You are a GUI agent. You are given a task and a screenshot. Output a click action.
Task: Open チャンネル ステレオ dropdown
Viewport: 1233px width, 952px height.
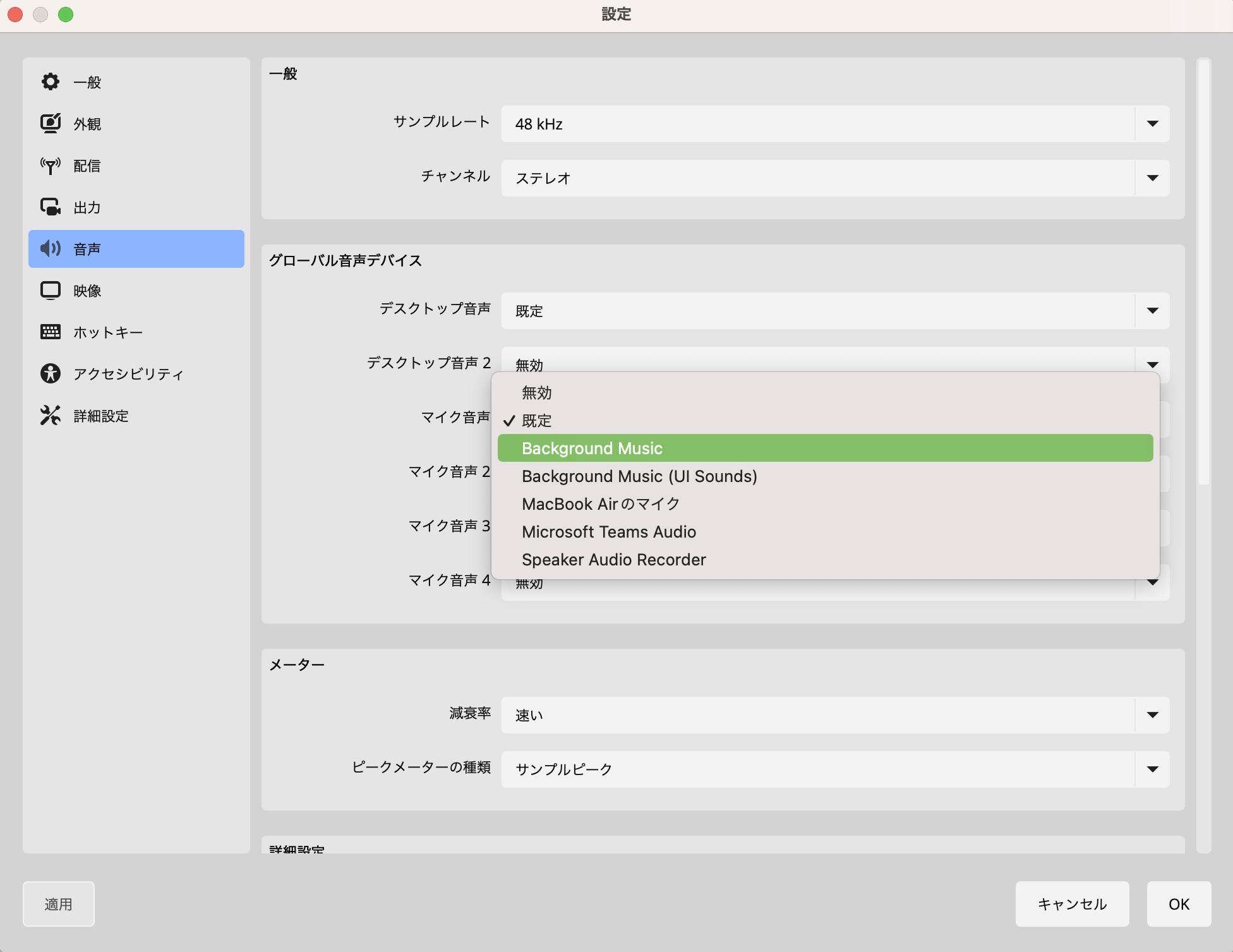coord(836,178)
